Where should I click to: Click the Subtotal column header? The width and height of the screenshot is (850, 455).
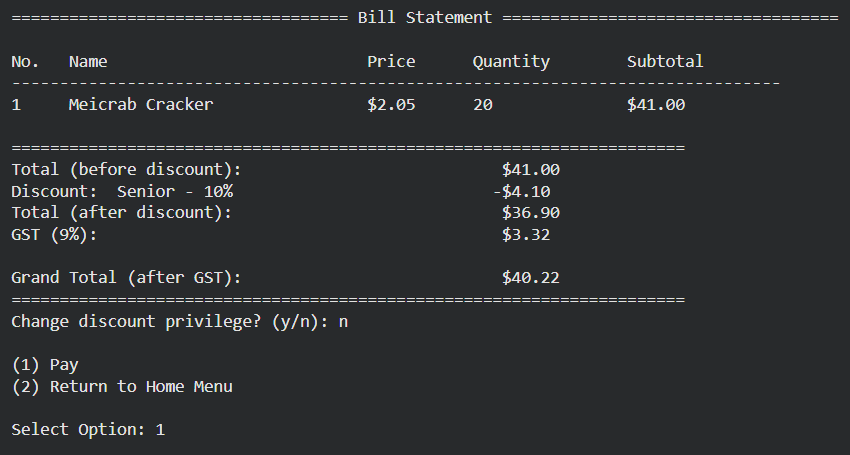click(x=665, y=61)
